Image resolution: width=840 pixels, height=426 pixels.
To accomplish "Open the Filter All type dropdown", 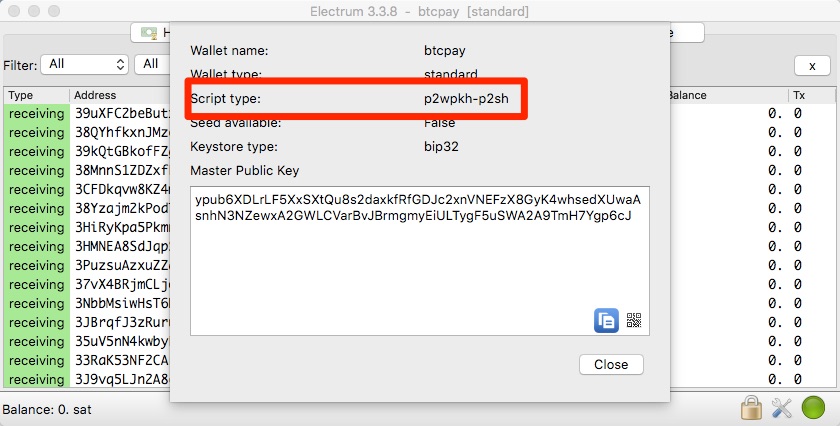I will coord(85,65).
